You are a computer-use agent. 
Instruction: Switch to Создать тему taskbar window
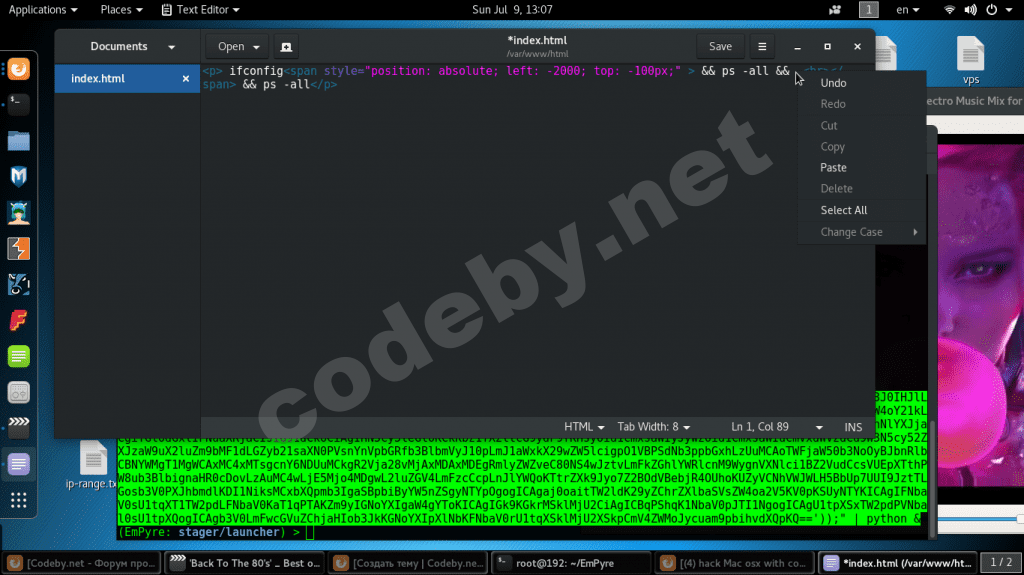(407, 563)
